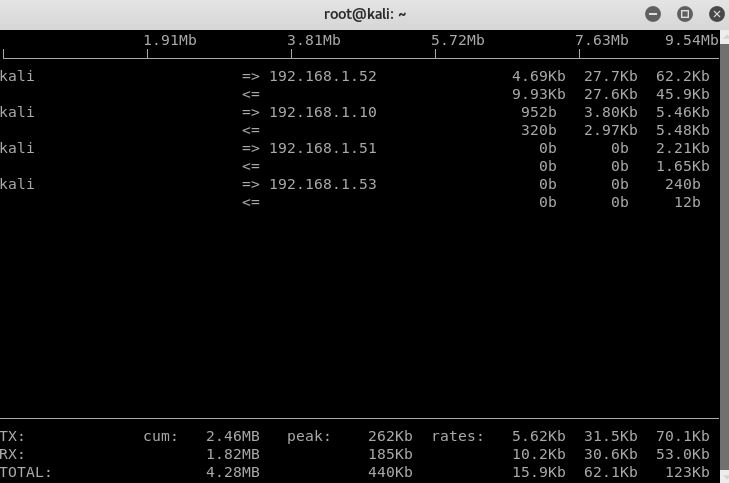Click peak RX value 185Kb
Image resolution: width=729 pixels, height=483 pixels.
390,454
